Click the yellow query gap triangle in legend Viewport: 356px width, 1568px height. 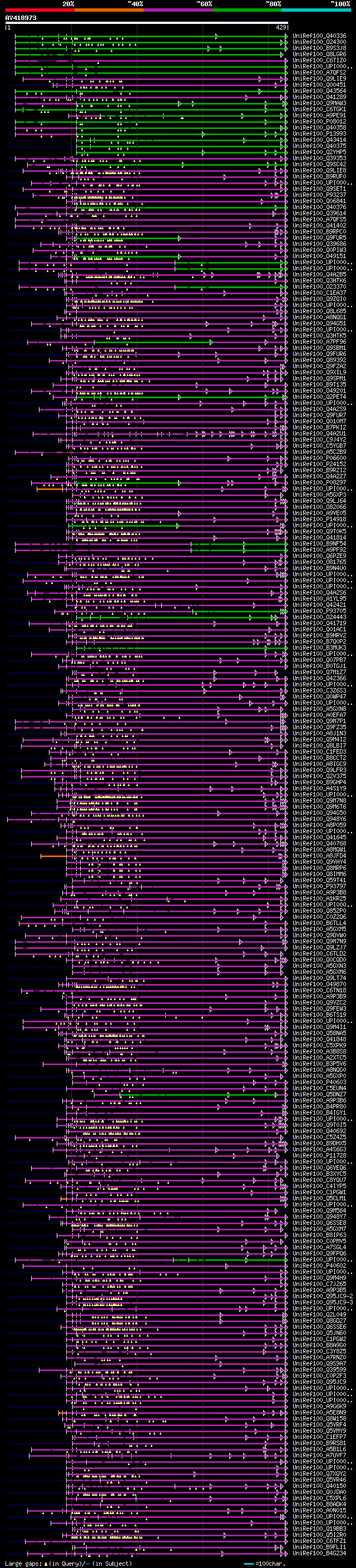[x=46, y=1563]
